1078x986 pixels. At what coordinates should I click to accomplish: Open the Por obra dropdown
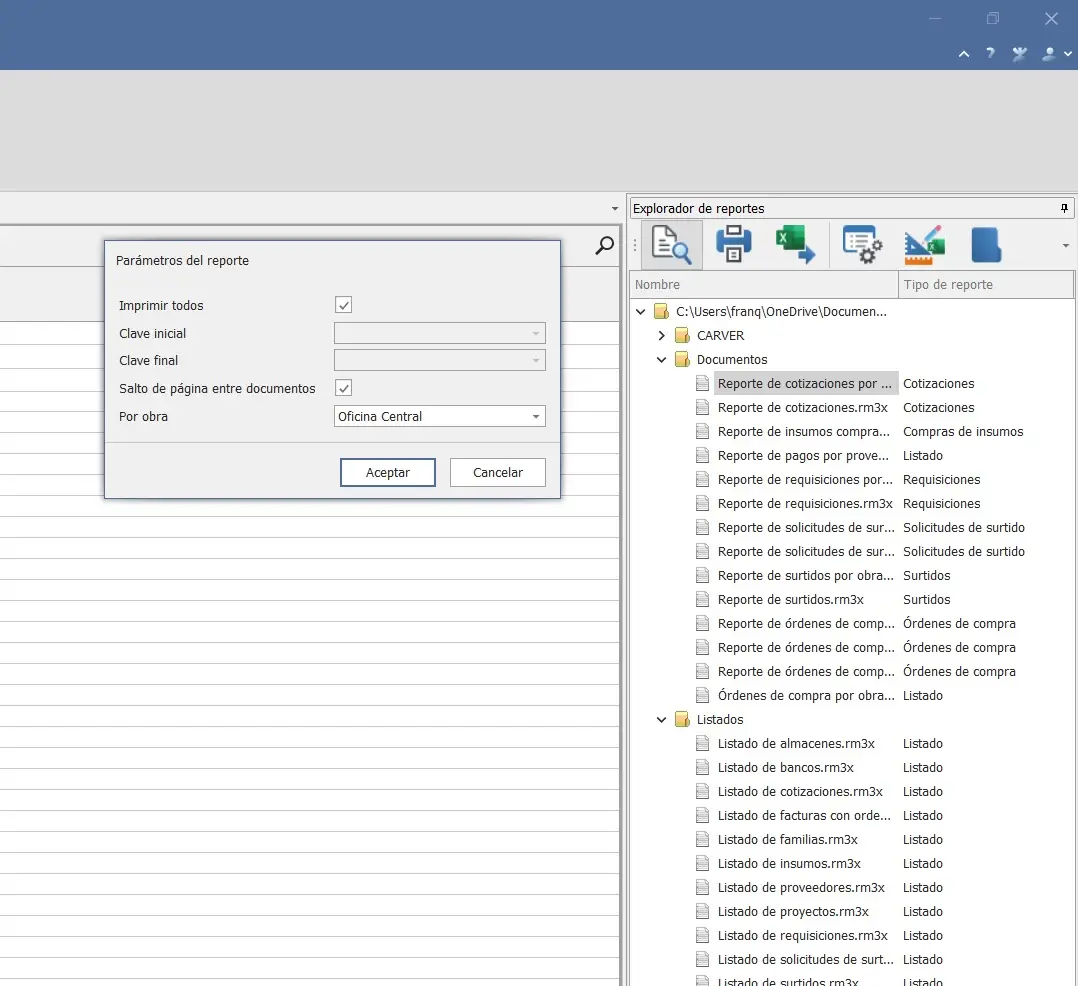click(x=536, y=416)
